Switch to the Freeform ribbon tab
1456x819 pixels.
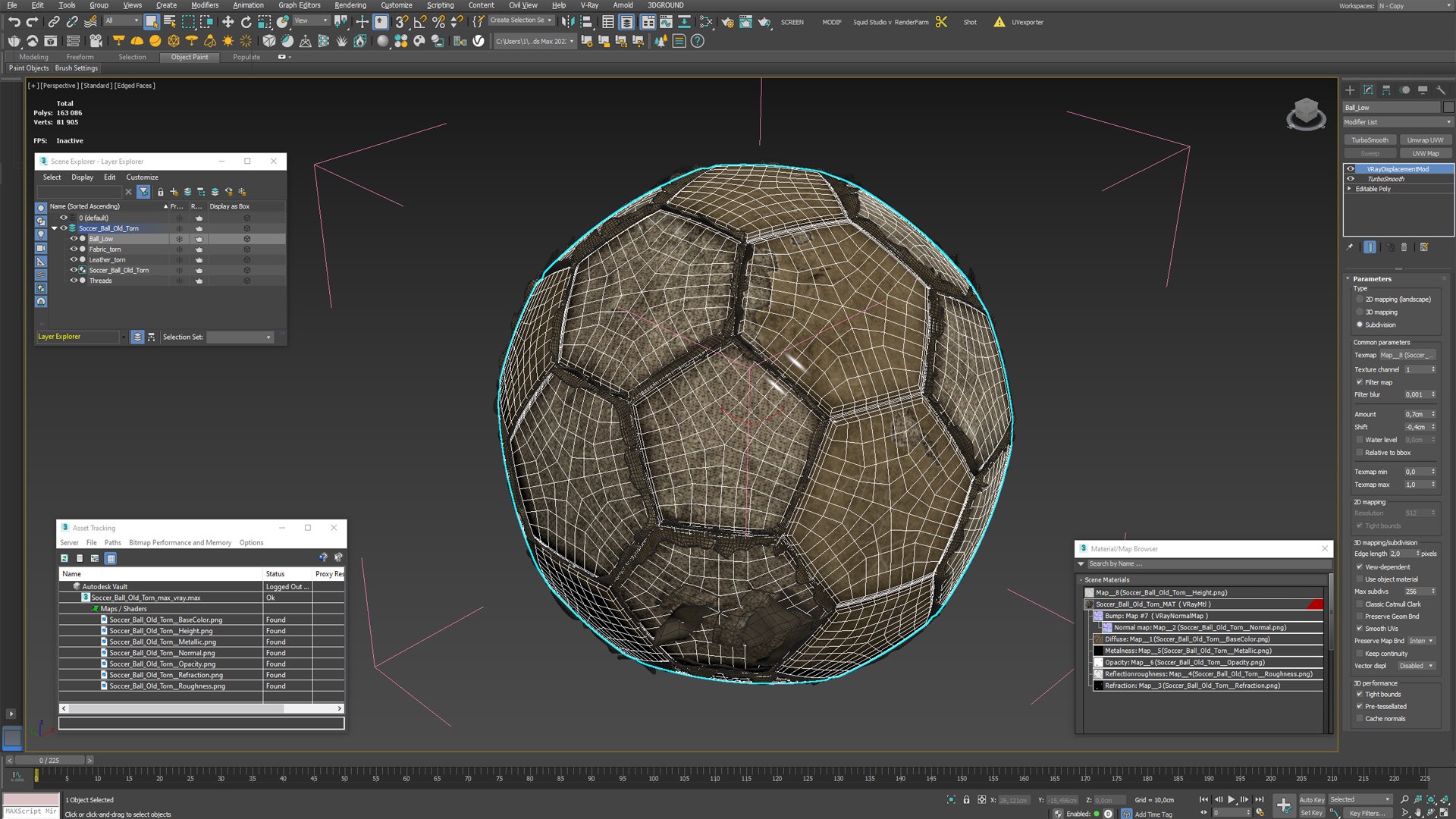click(x=80, y=57)
